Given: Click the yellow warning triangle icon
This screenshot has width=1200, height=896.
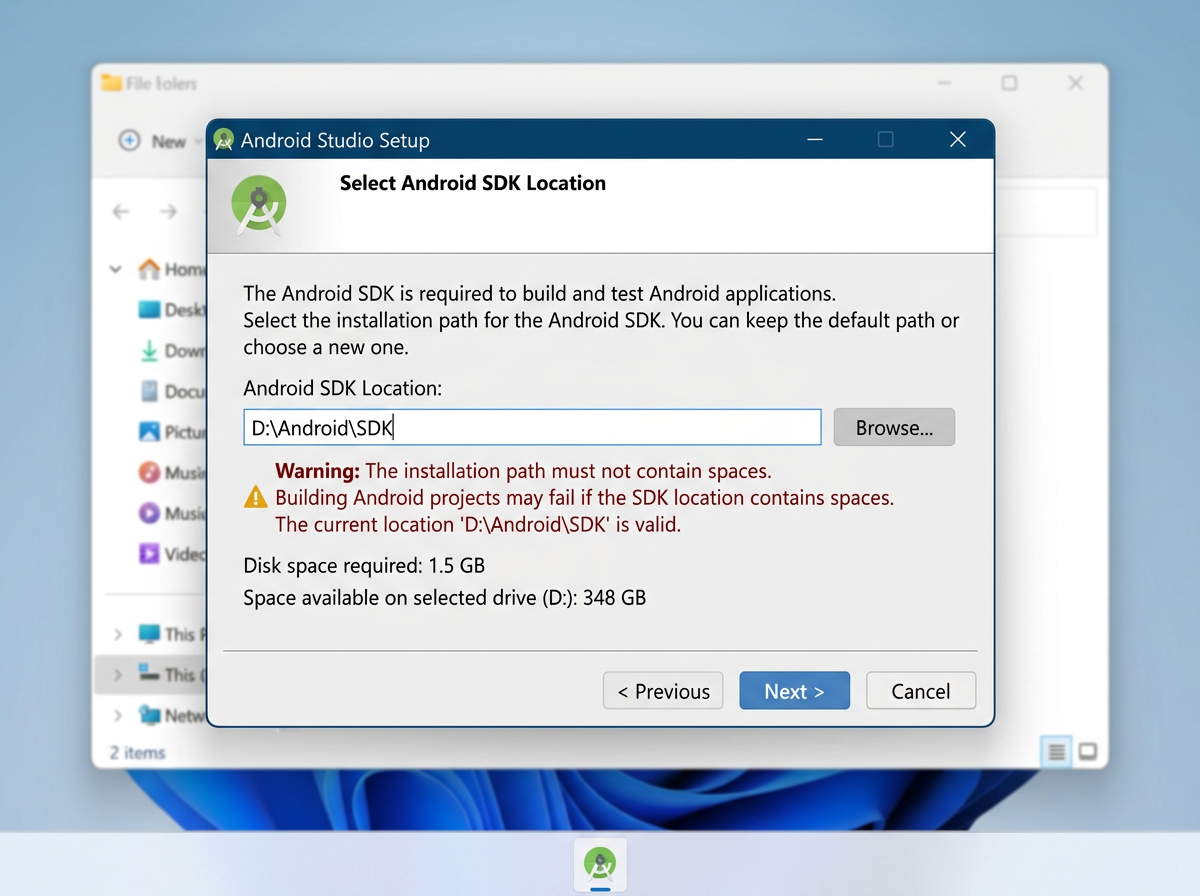Looking at the screenshot, I should pyautogui.click(x=256, y=497).
